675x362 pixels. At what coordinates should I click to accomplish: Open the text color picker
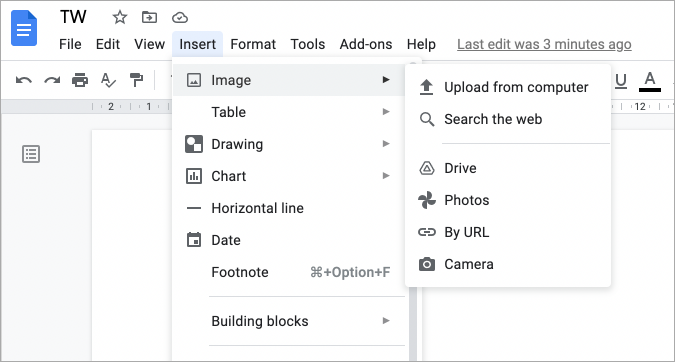tap(650, 81)
